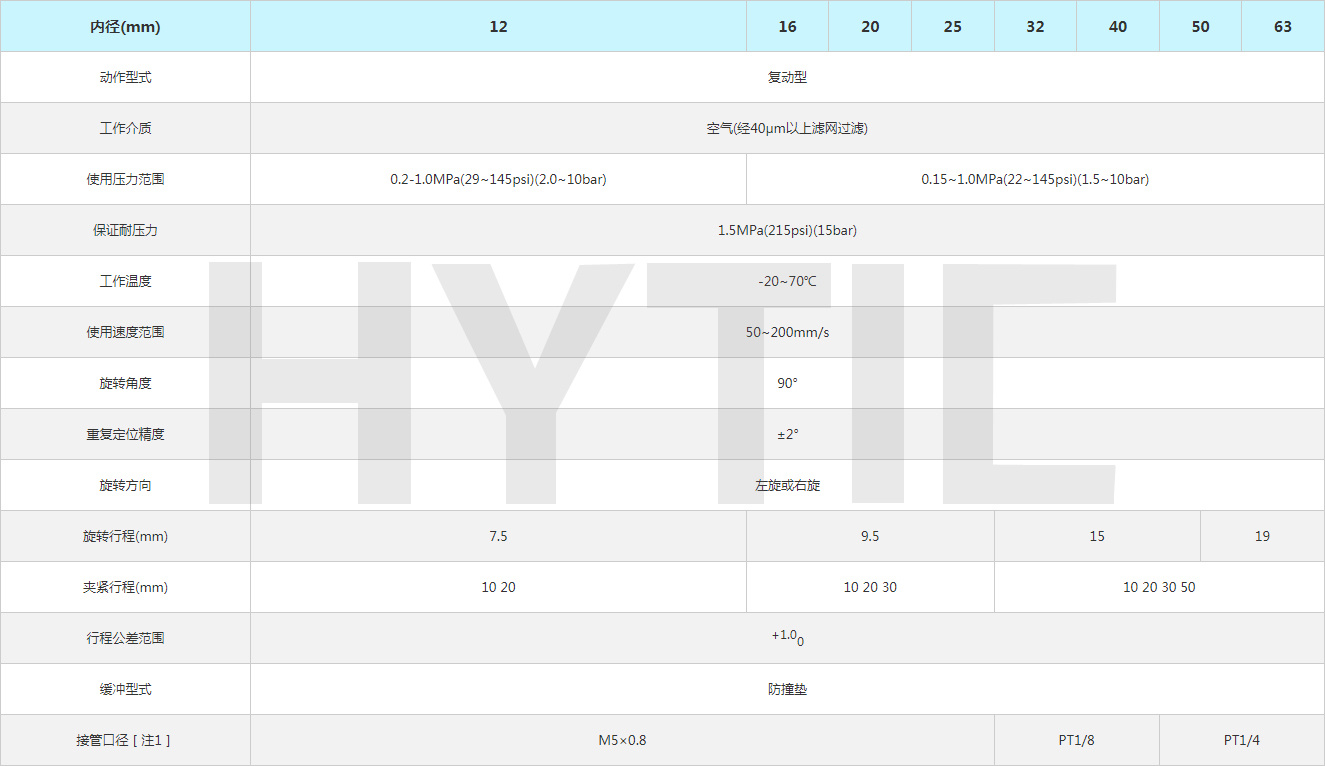This screenshot has width=1325, height=766.
Task: Click the 0.15~1.0MPa(22~145psi) pressure value
Action: click(1035, 179)
